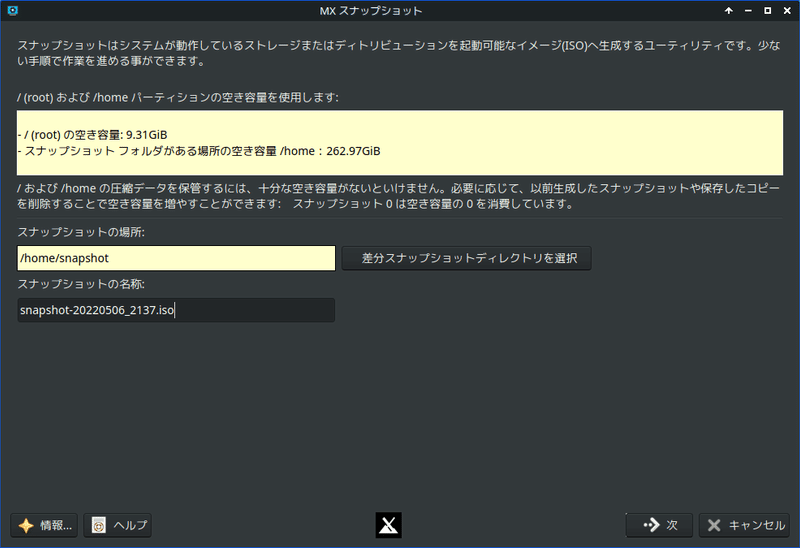Close the MX スナップショット window
Viewport: 800px width, 548px height.
(787, 11)
